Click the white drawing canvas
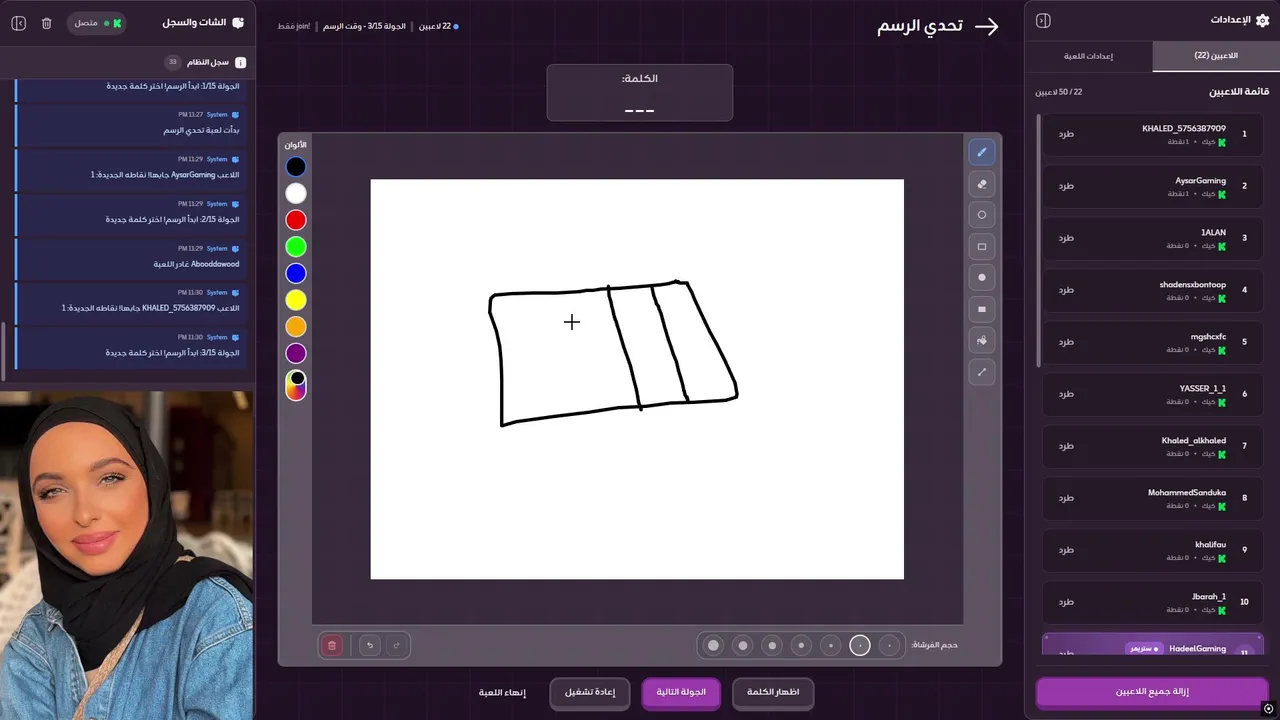The height and width of the screenshot is (720, 1280). [637, 379]
